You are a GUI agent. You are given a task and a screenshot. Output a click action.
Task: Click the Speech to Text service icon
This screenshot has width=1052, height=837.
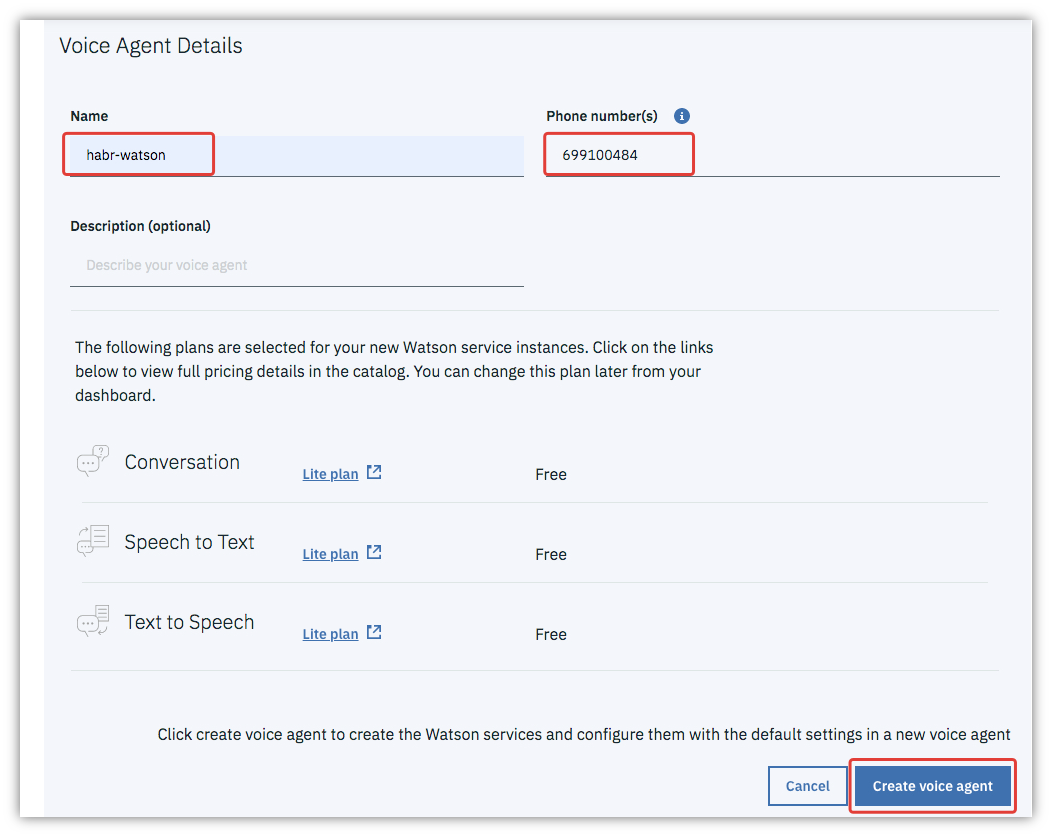93,541
